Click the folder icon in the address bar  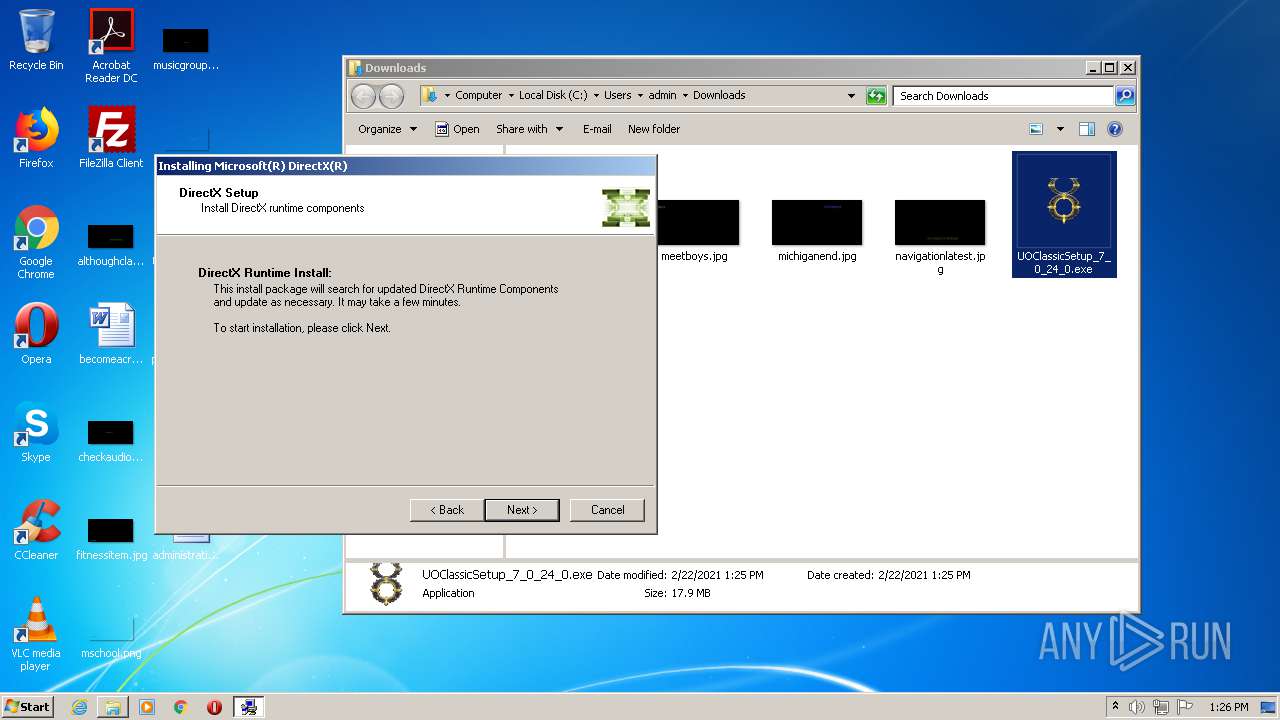430,95
